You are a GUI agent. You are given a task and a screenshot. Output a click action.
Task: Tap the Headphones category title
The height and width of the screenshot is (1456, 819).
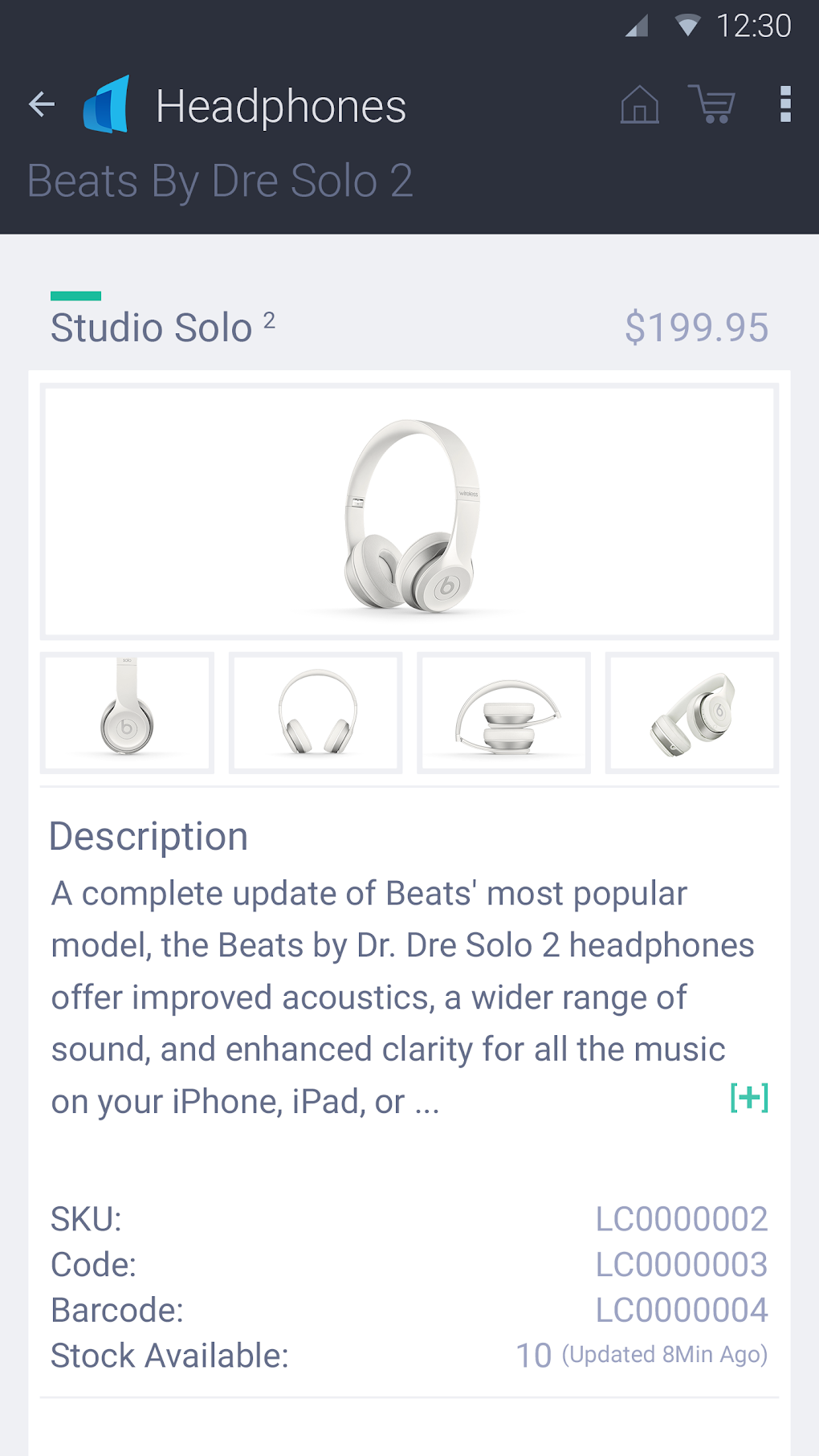click(281, 107)
